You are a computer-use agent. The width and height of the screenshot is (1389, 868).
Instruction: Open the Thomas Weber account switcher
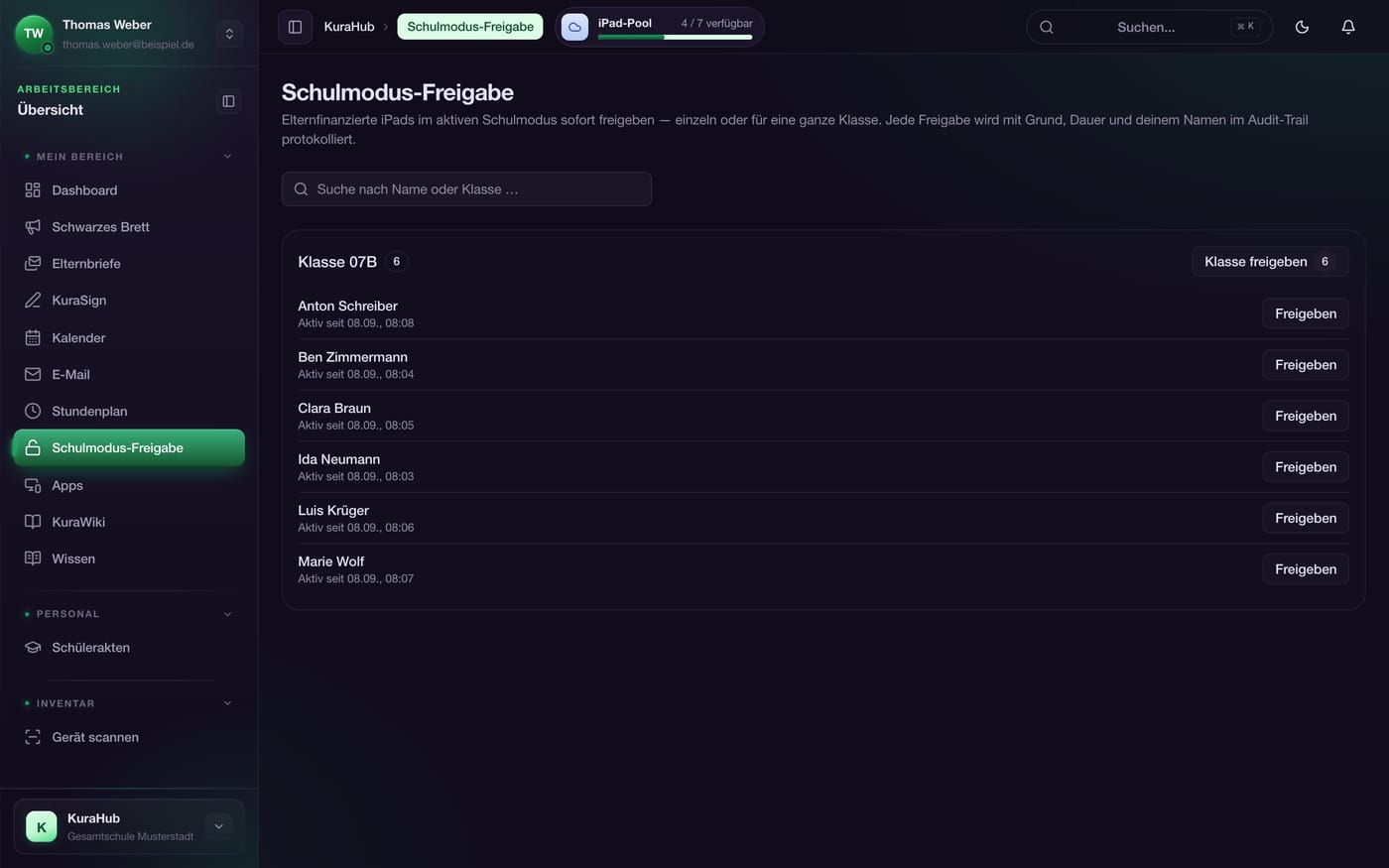pos(229,34)
